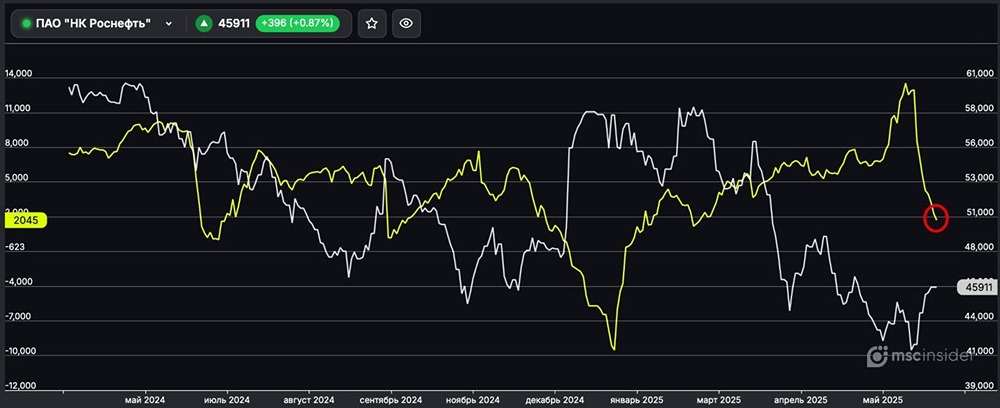
Task: Click the 61,000 right axis value
Action: [x=978, y=74]
